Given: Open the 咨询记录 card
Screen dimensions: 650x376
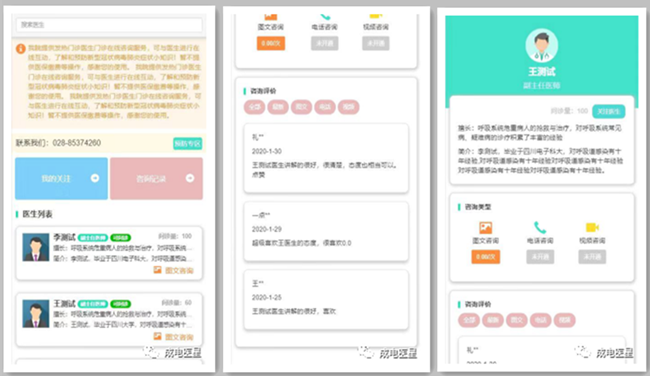Looking at the screenshot, I should 156,178.
